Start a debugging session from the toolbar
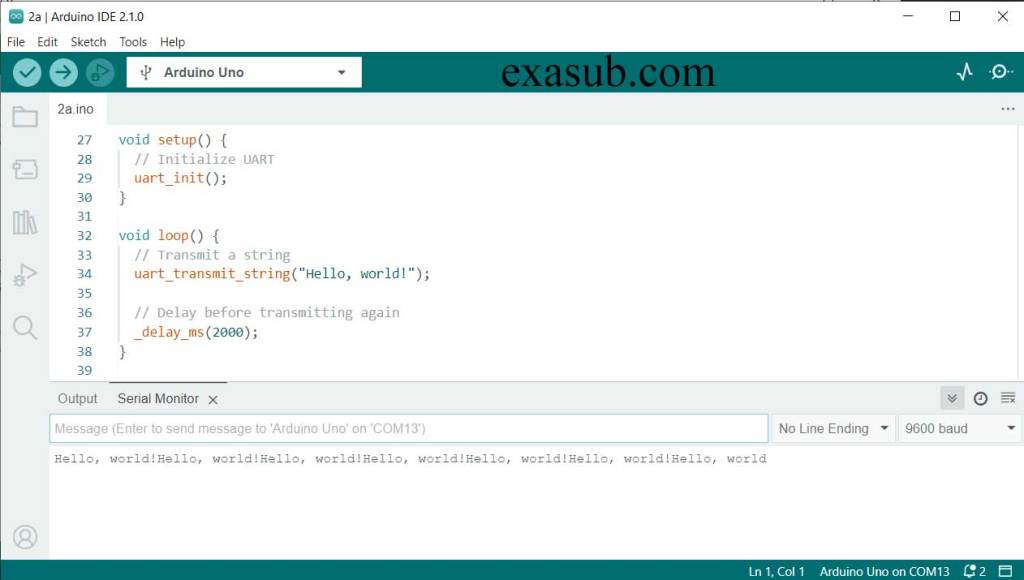This screenshot has width=1024, height=580. tap(99, 72)
